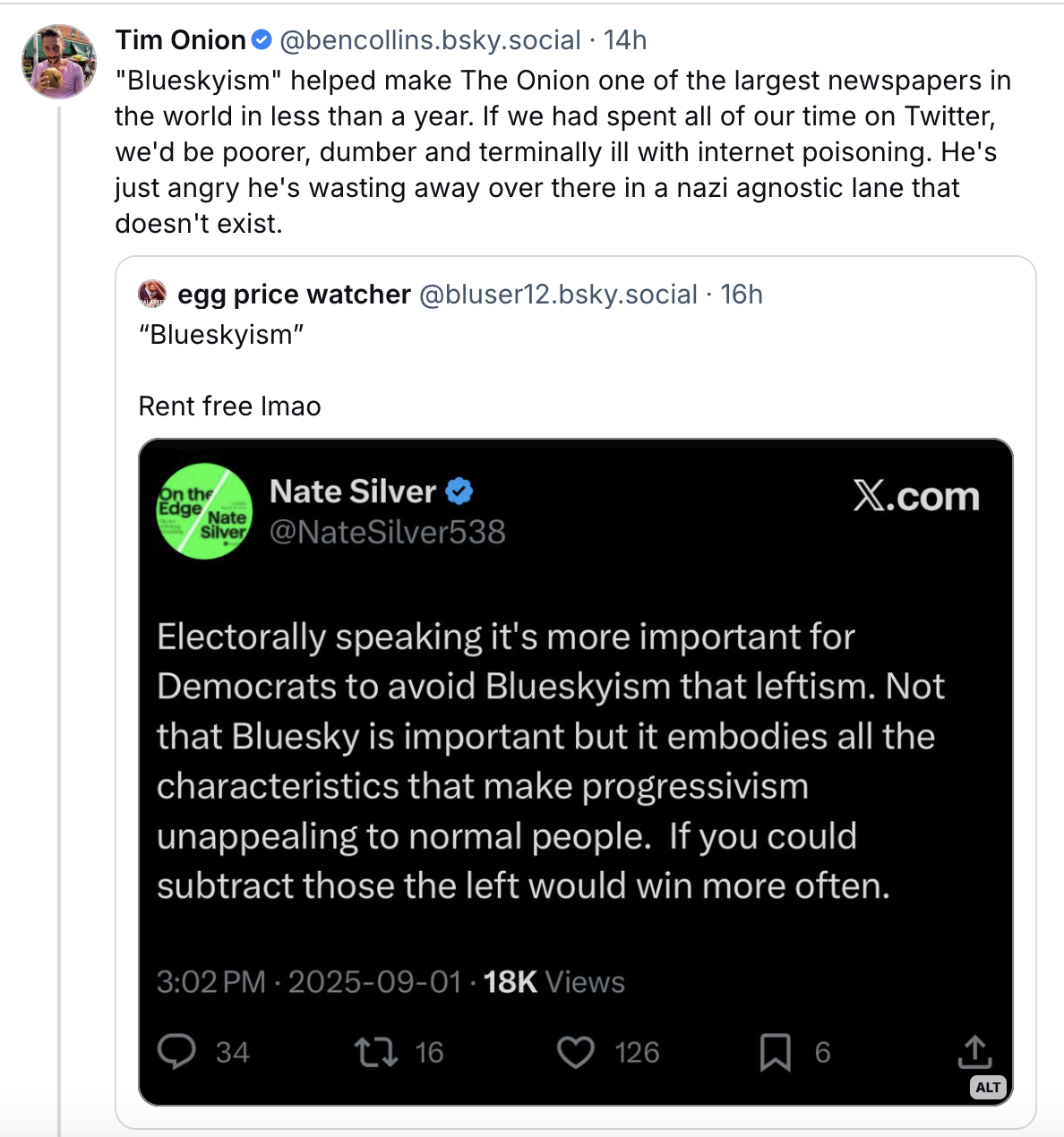Click Nate Silver's blue verified checkmark
The image size is (1064, 1137).
point(459,492)
